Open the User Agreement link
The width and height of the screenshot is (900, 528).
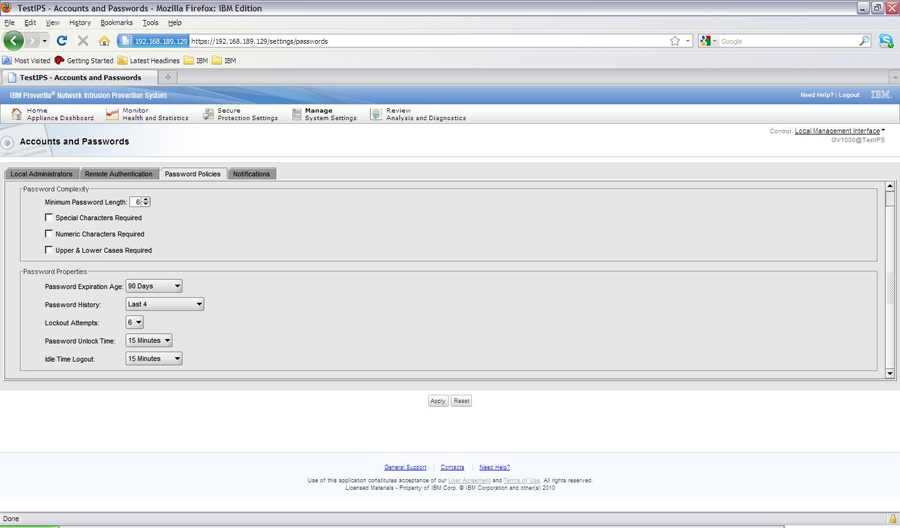(x=469, y=480)
